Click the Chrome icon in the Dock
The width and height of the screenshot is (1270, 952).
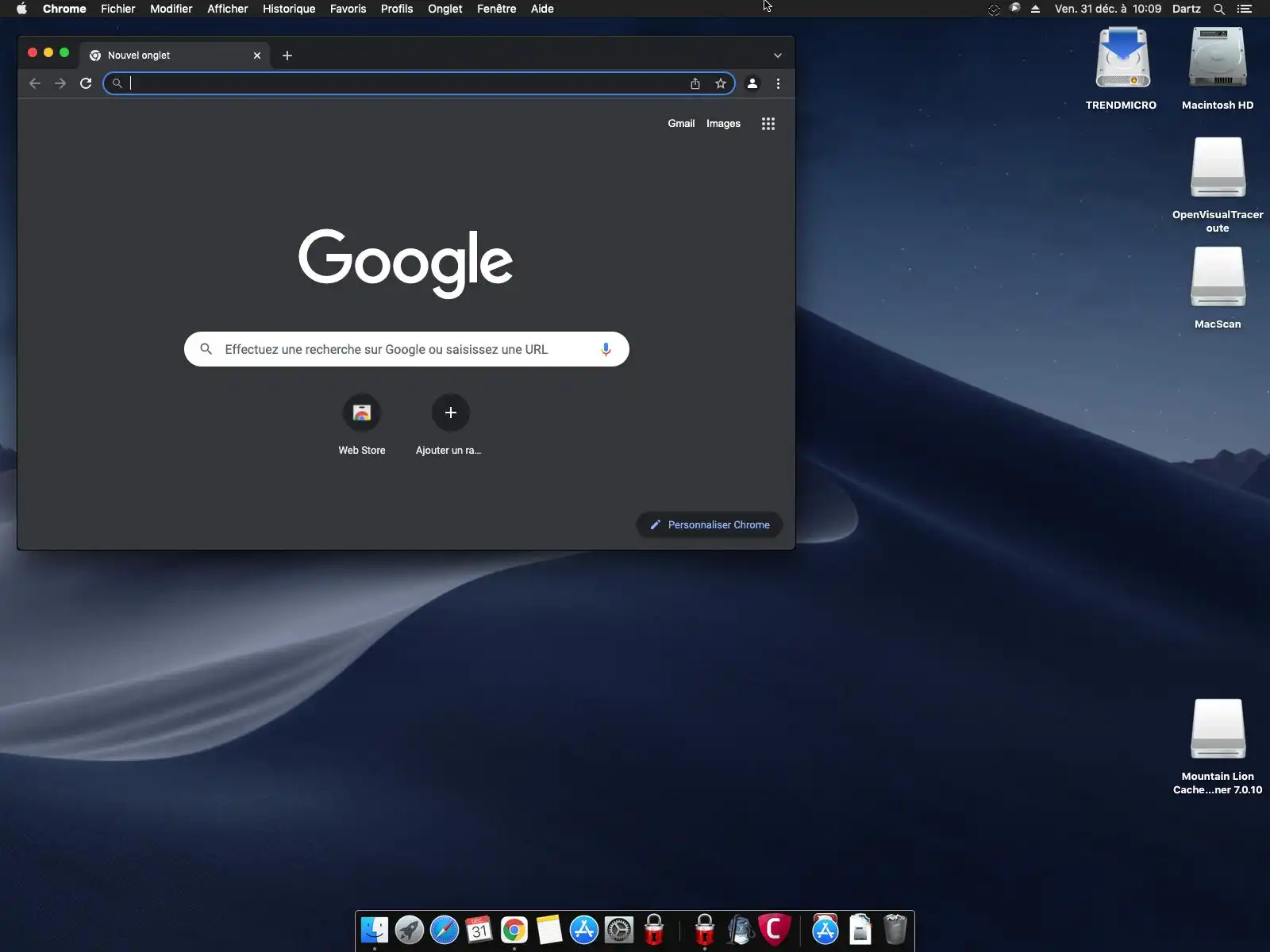[x=514, y=930]
